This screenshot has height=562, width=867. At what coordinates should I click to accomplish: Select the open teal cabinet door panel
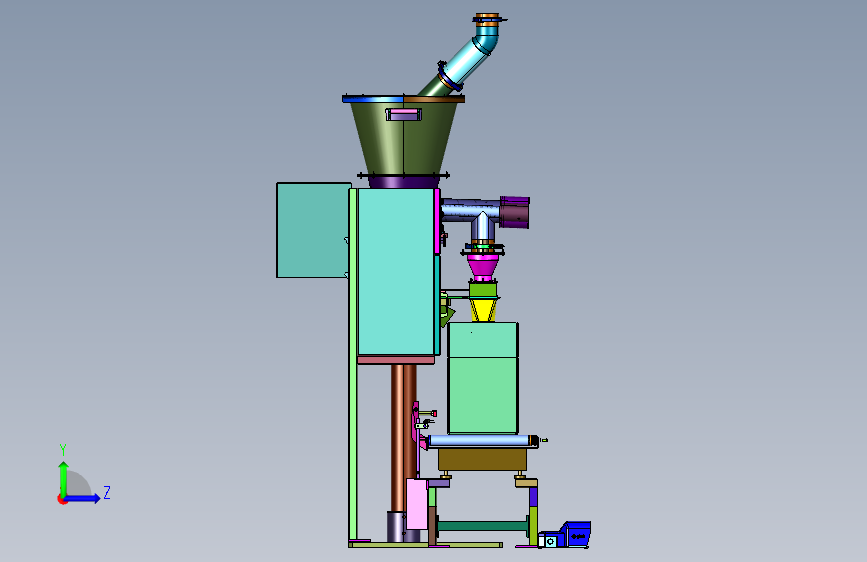point(314,230)
